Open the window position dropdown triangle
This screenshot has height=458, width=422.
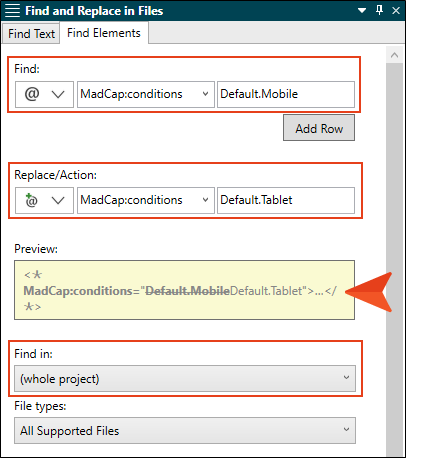[x=362, y=11]
